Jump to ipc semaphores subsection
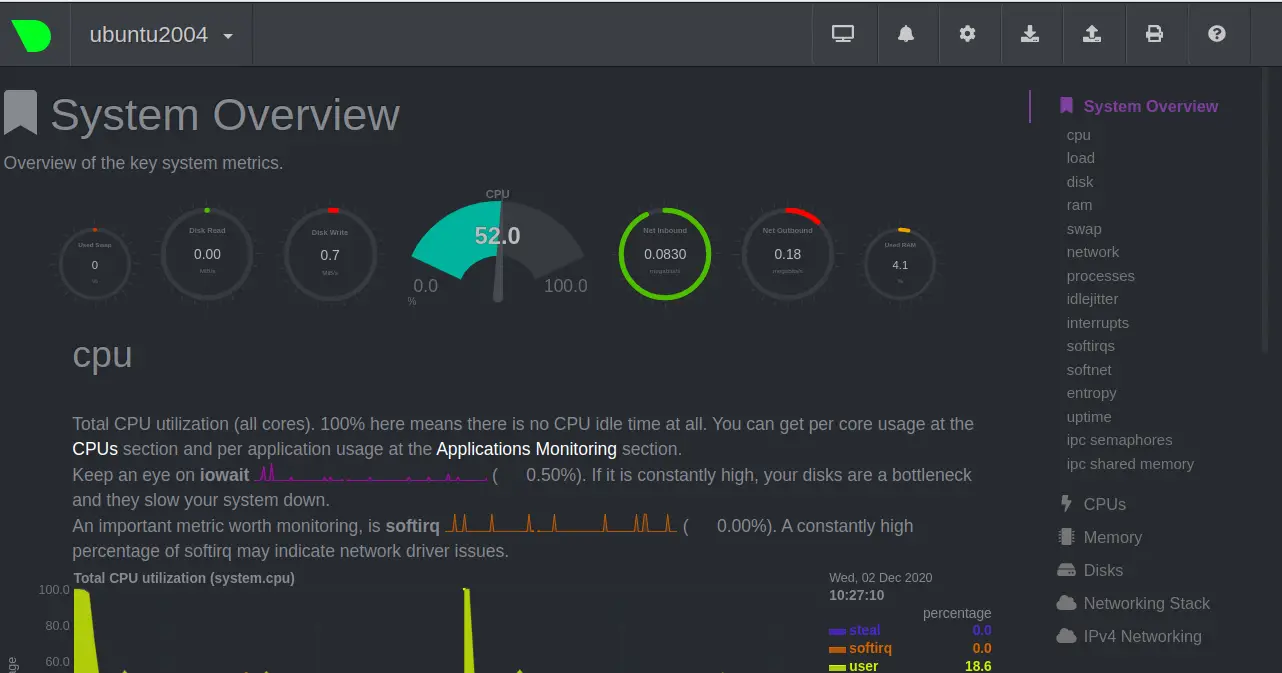 tap(1120, 440)
